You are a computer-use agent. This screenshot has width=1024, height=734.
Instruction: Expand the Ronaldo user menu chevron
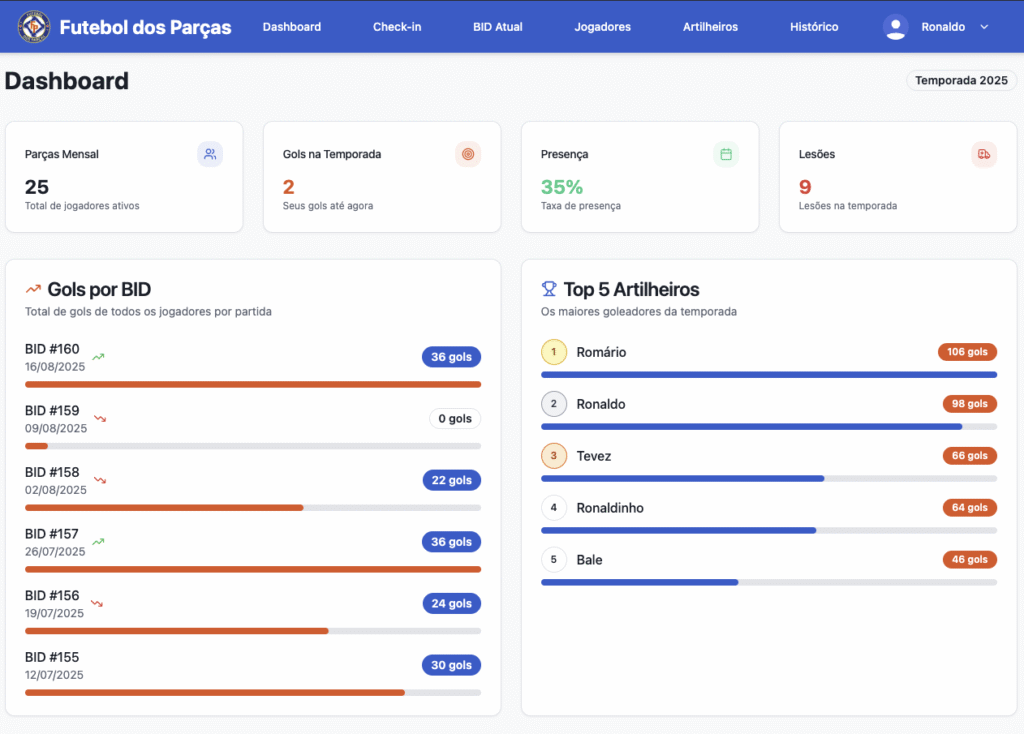point(984,27)
